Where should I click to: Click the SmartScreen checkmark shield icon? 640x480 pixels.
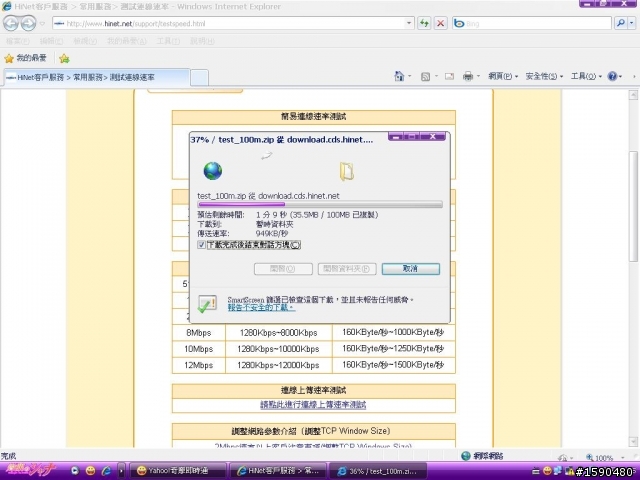click(207, 304)
